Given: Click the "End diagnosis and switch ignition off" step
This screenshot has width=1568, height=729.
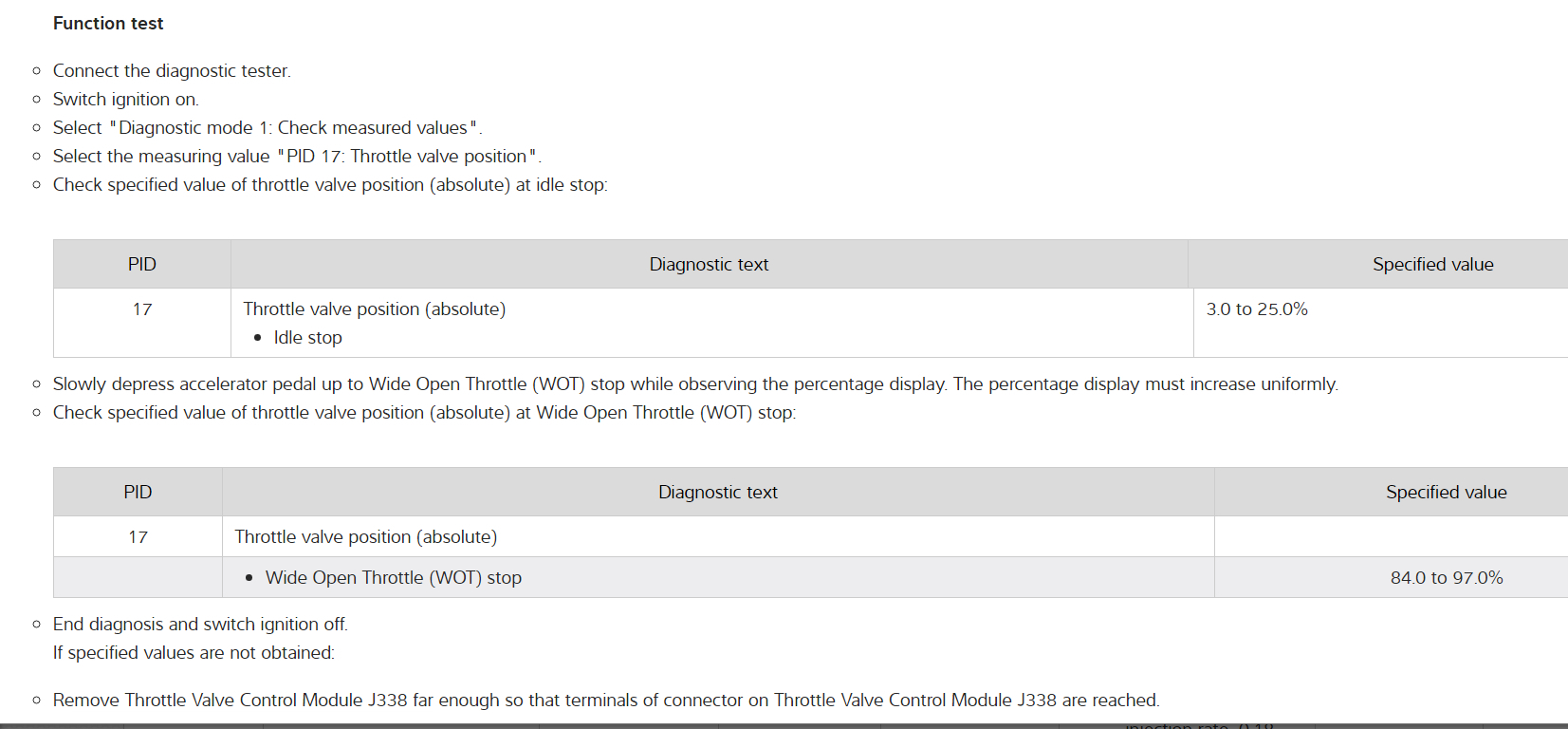Looking at the screenshot, I should pos(200,625).
